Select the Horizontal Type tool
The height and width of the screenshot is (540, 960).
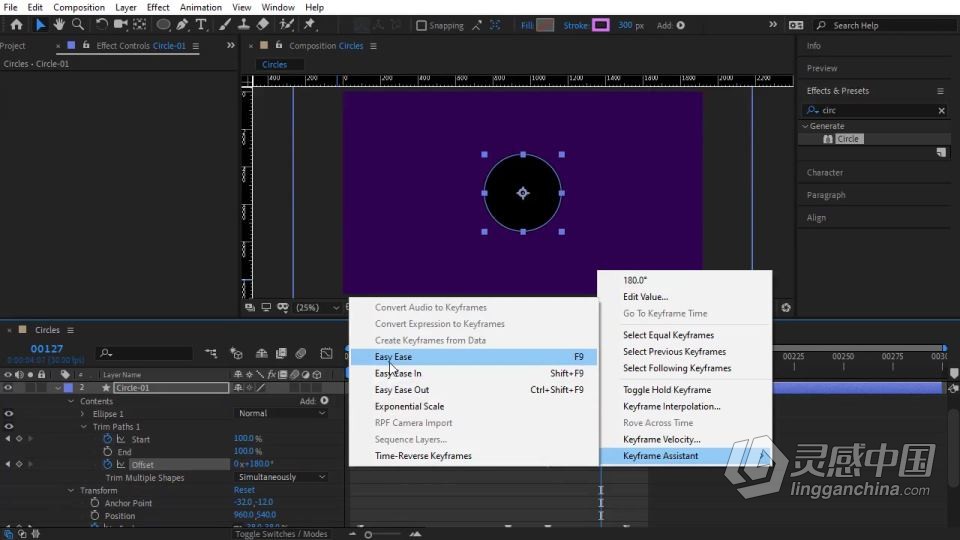point(201,24)
